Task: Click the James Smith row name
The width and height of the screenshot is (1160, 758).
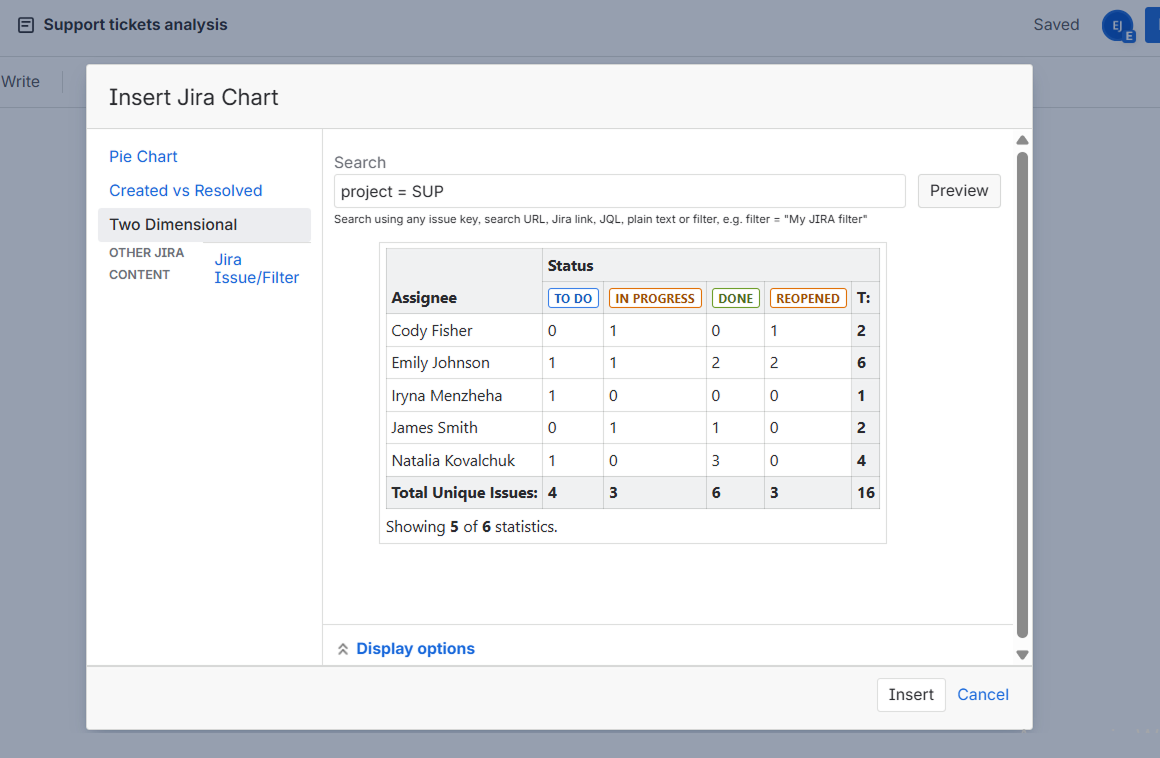Action: [x=434, y=428]
